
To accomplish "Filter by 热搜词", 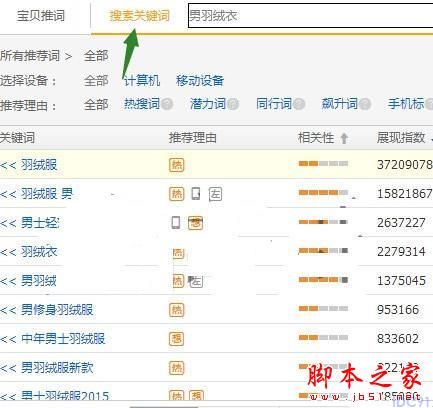I will (x=142, y=104).
